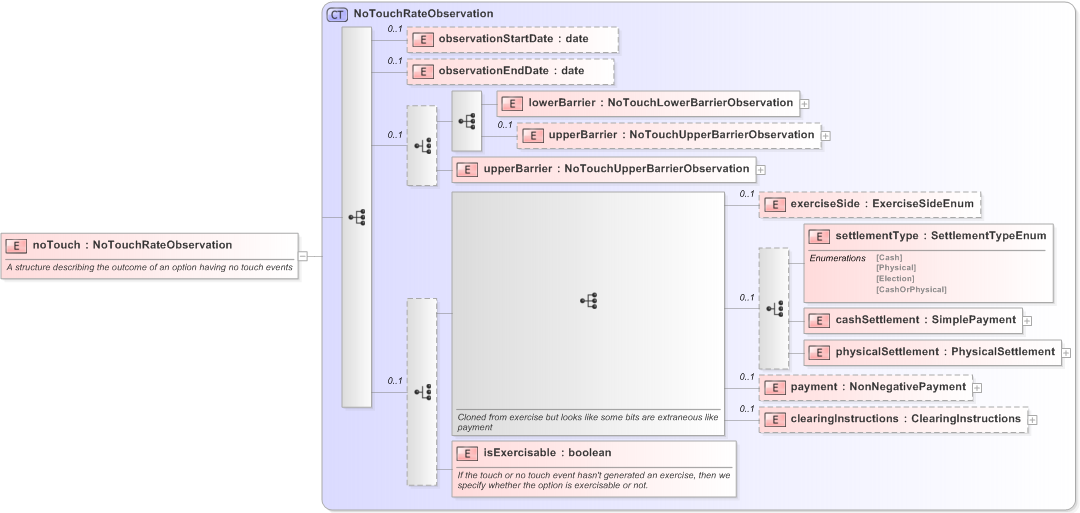Viewport: 1080px width, 513px height.
Task: Click the E icon of lowerBarrier element
Action: point(512,103)
